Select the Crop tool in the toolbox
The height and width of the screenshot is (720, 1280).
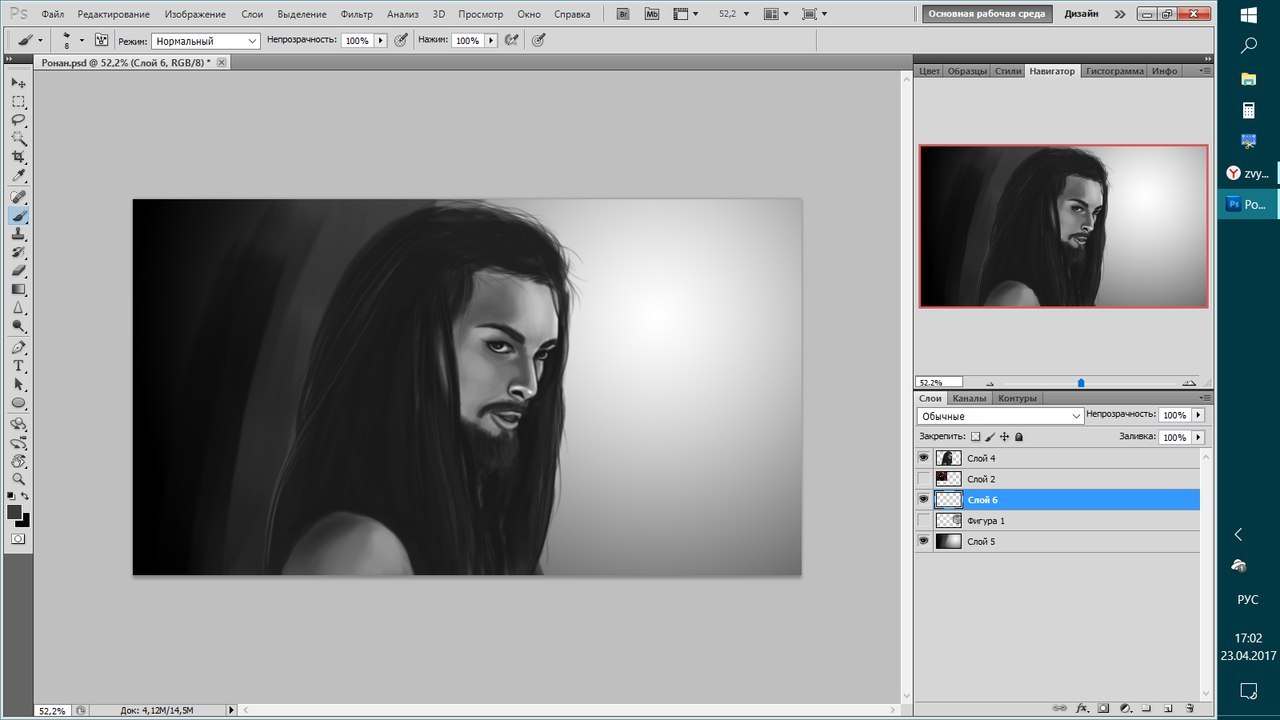pos(18,157)
